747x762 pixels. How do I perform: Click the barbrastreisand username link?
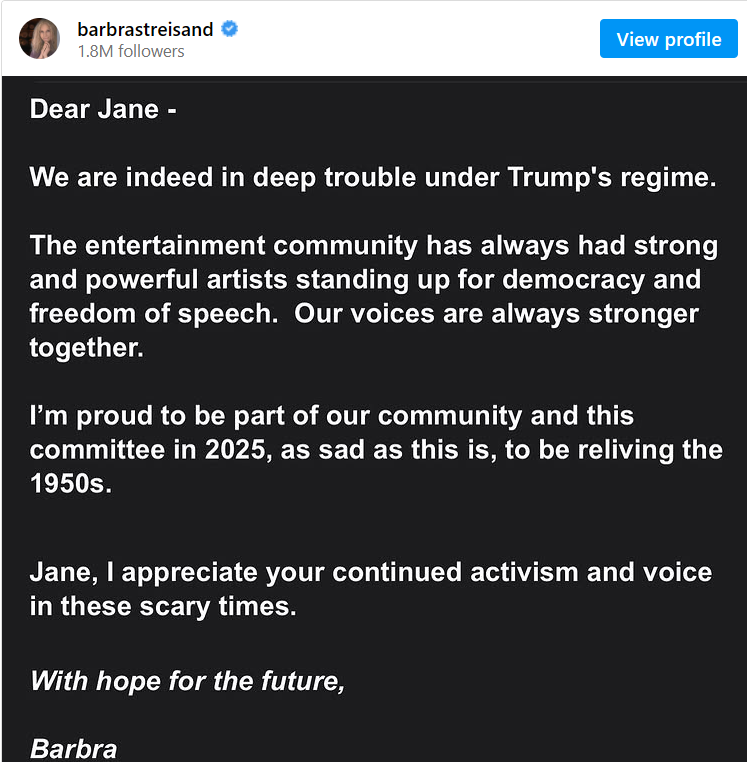click(145, 29)
